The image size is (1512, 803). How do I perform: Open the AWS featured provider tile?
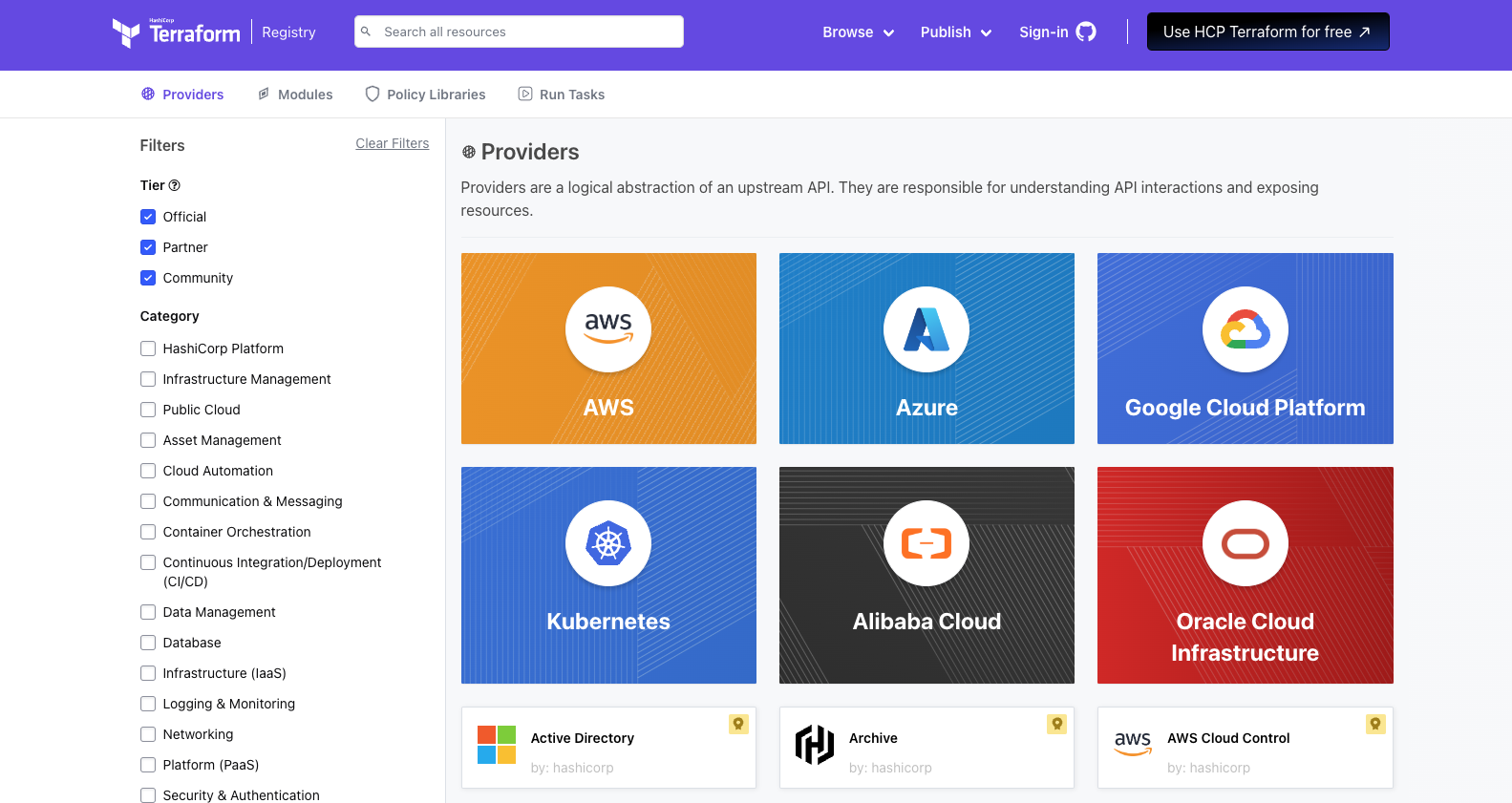[x=608, y=349]
